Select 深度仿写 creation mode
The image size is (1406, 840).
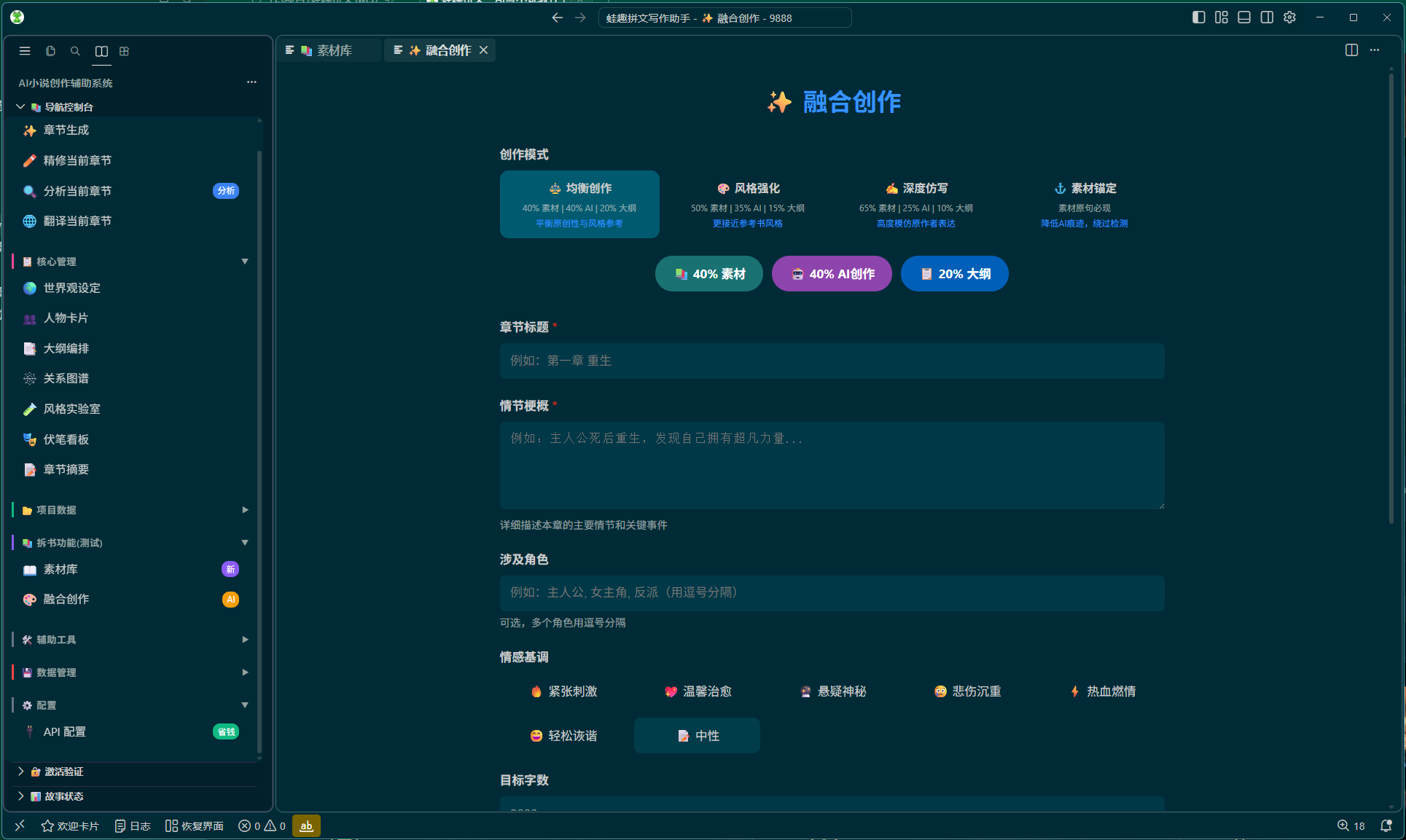click(x=916, y=204)
